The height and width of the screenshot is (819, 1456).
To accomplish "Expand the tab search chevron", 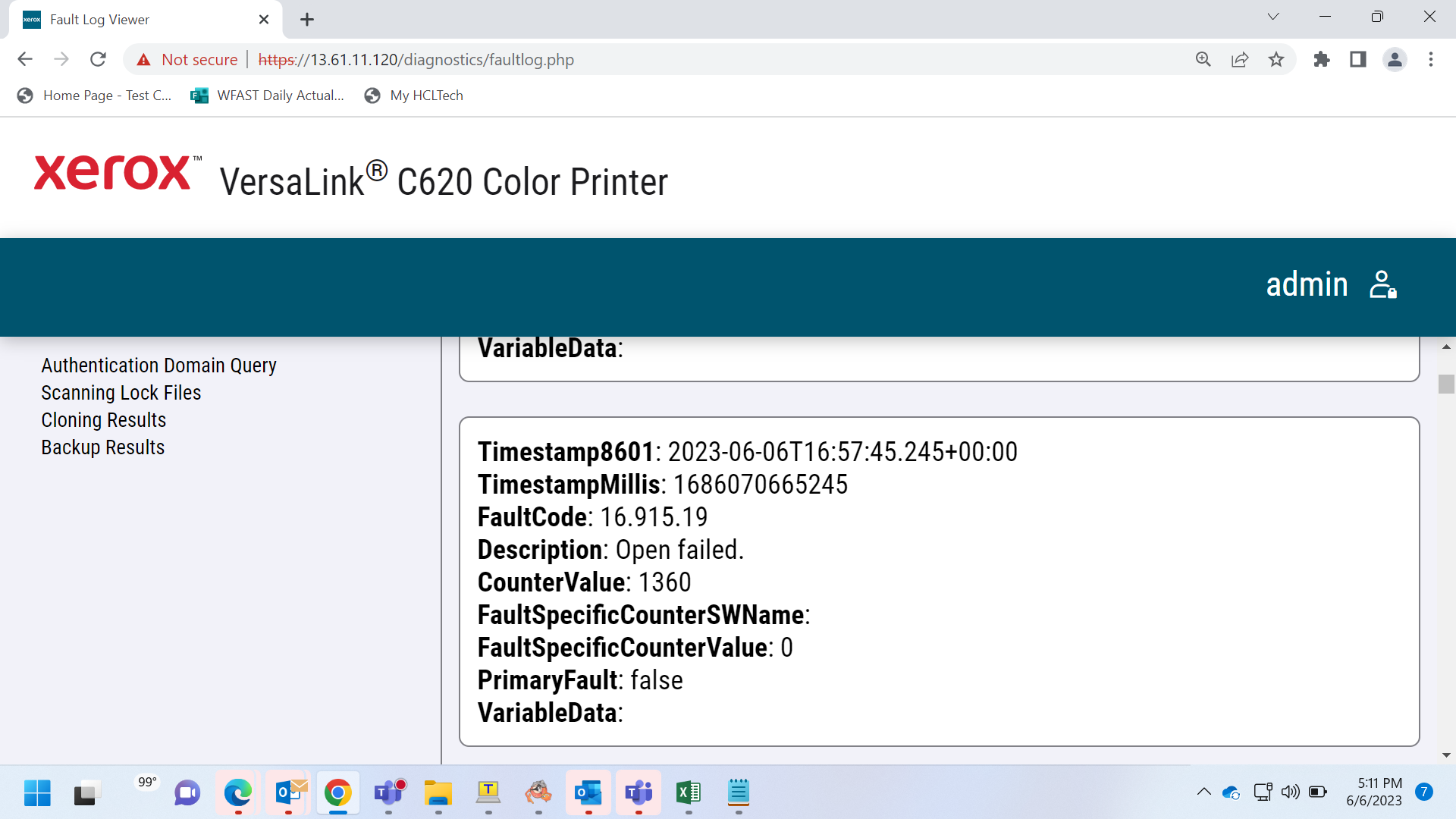I will [1273, 17].
